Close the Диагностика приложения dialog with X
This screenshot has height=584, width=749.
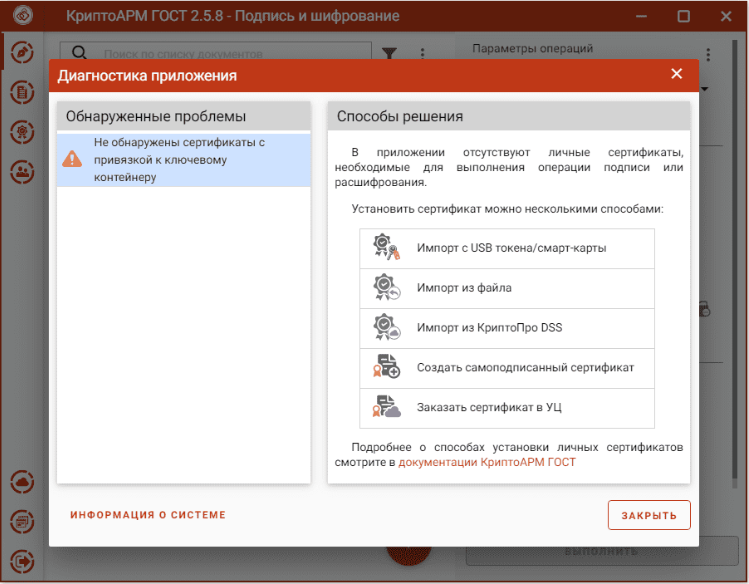[676, 74]
